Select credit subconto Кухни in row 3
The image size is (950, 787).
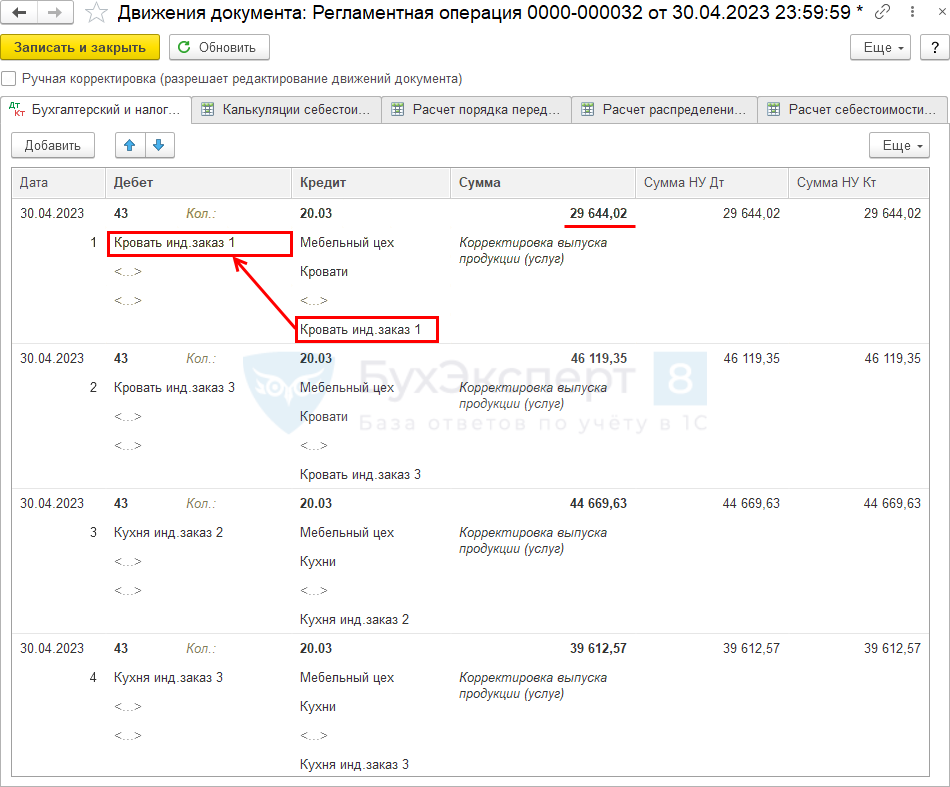(317, 562)
